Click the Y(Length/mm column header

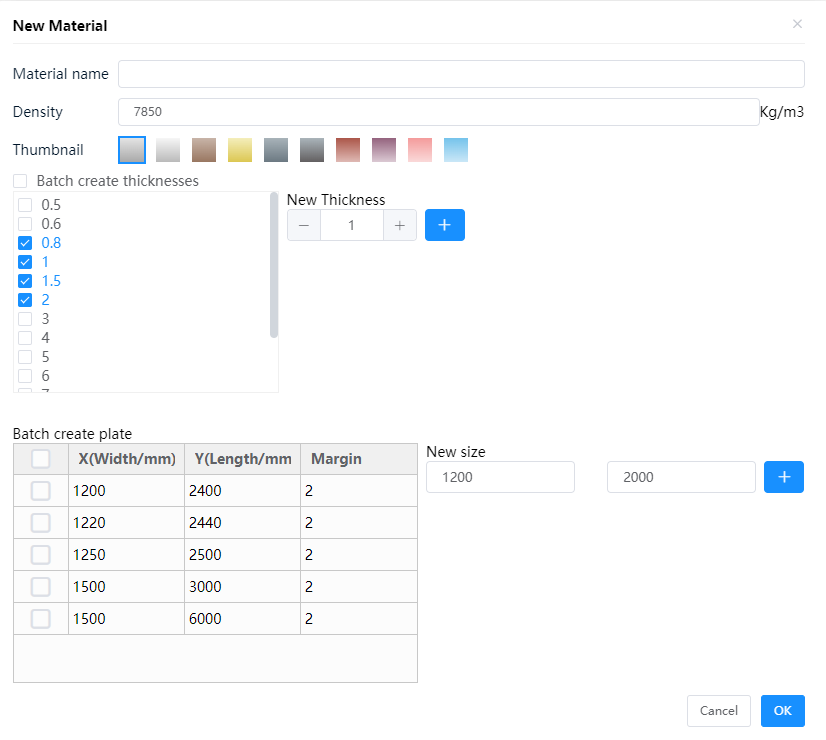(242, 459)
